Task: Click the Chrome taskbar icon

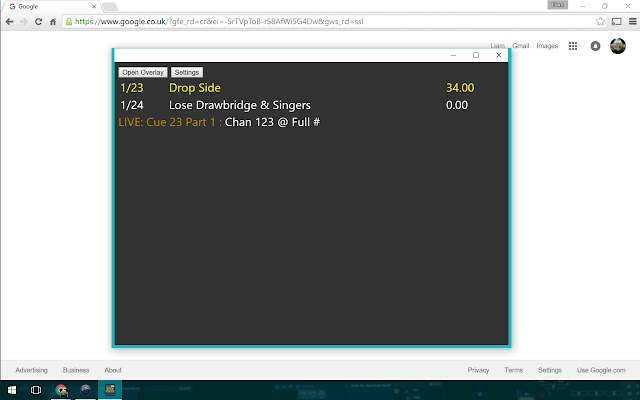Action: pos(61,390)
